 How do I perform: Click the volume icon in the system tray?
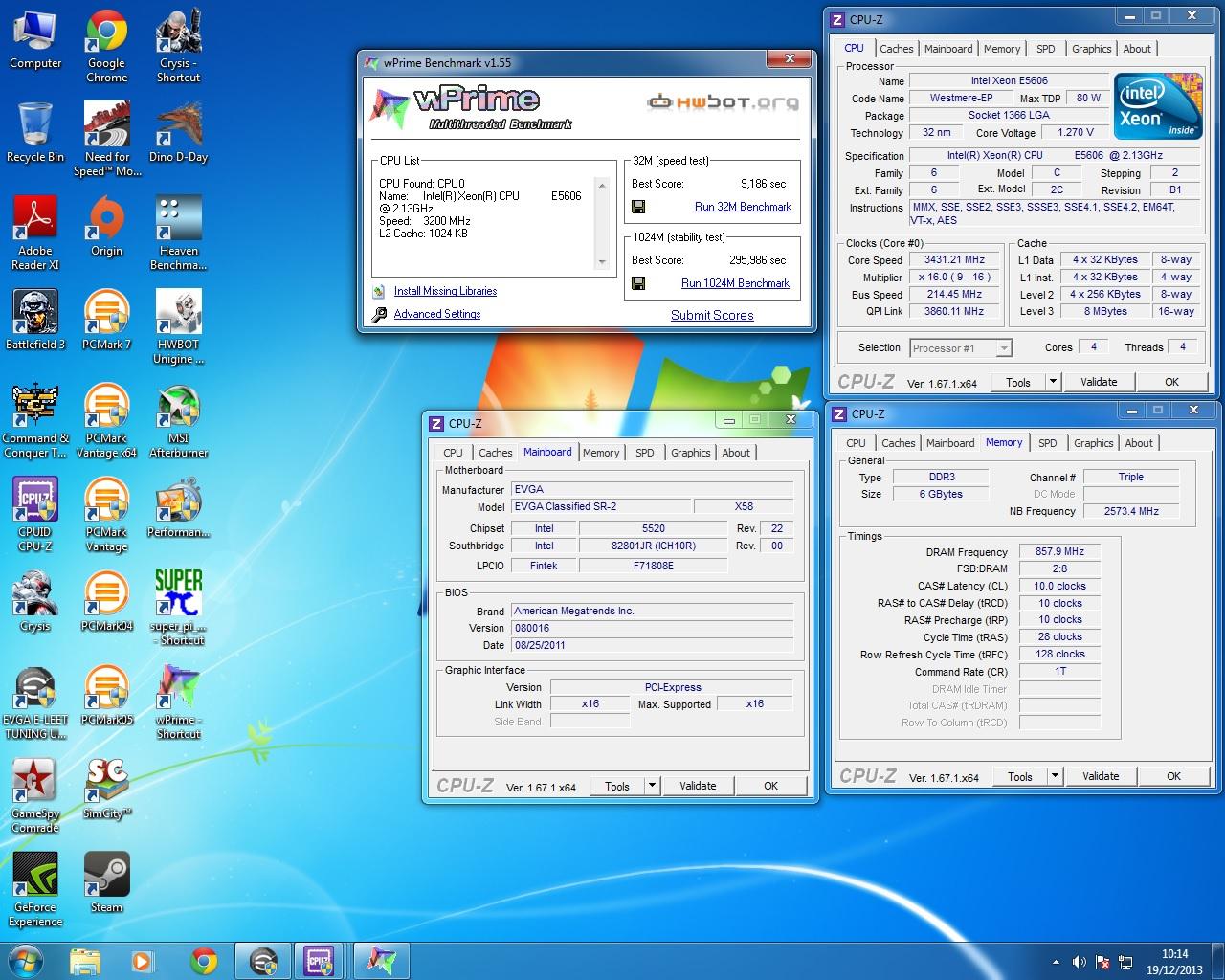pyautogui.click(x=1079, y=962)
